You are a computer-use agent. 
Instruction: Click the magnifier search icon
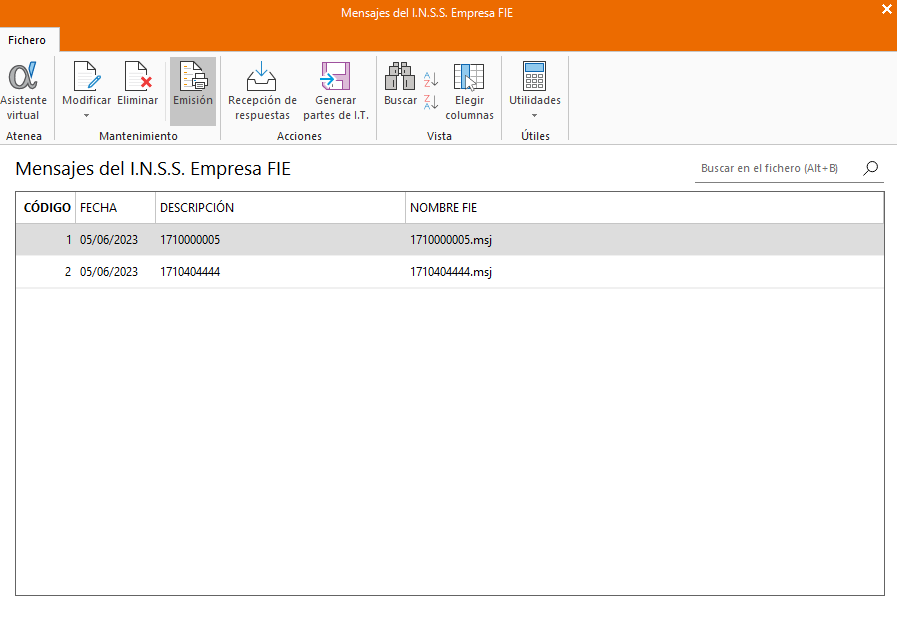point(871,168)
